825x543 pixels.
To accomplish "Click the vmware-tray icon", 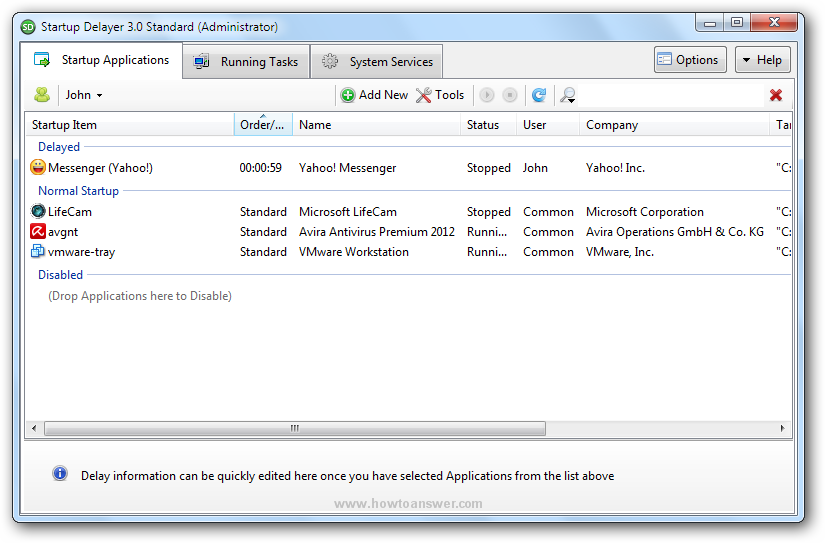I will 38,252.
